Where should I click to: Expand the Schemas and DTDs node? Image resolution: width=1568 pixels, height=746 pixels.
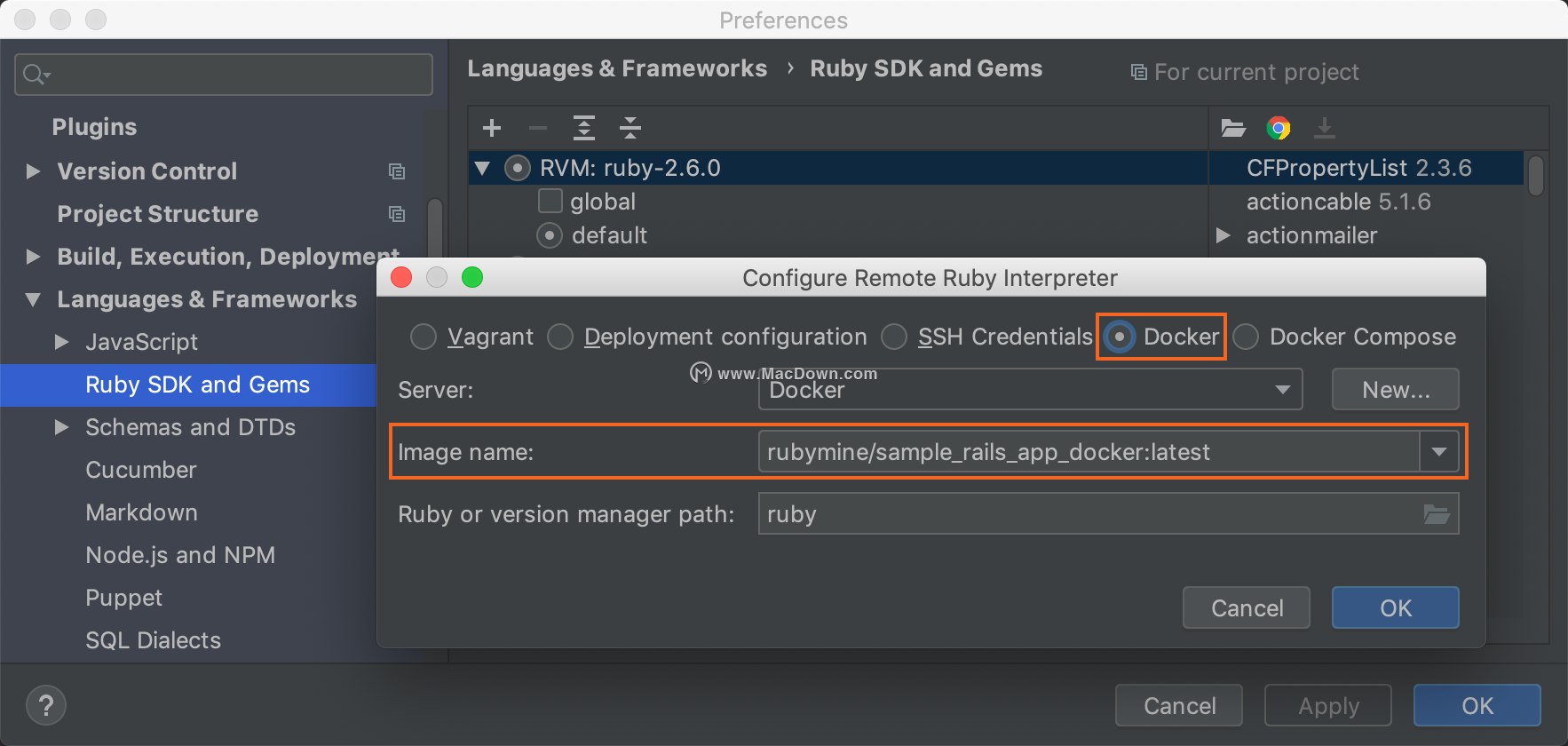(61, 427)
